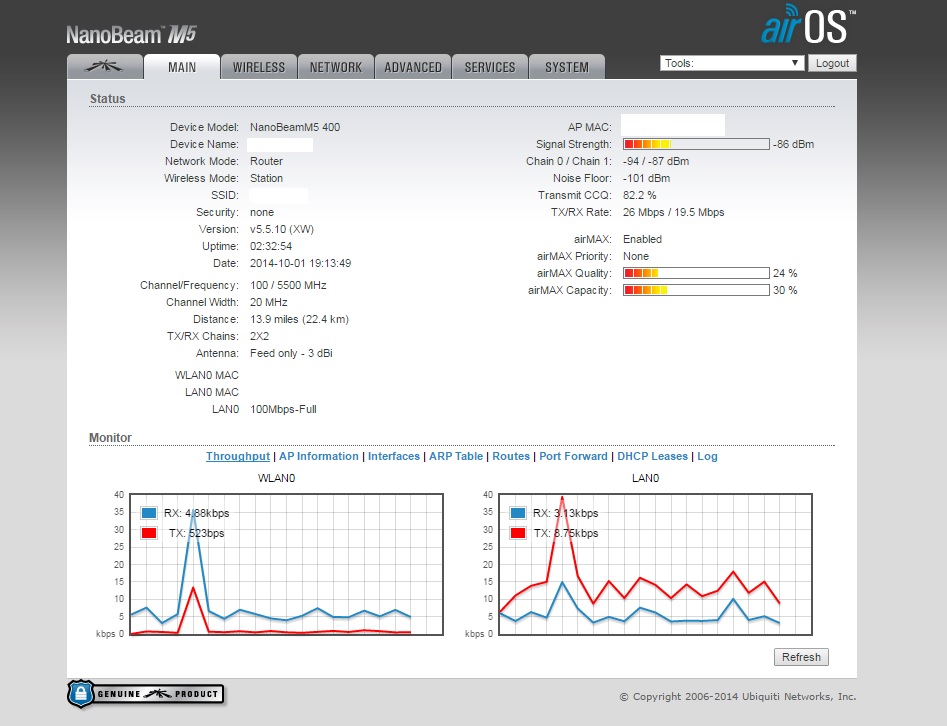Image resolution: width=947 pixels, height=726 pixels.
Task: Click blue RX legend square in LAN0 graph
Action: (518, 513)
